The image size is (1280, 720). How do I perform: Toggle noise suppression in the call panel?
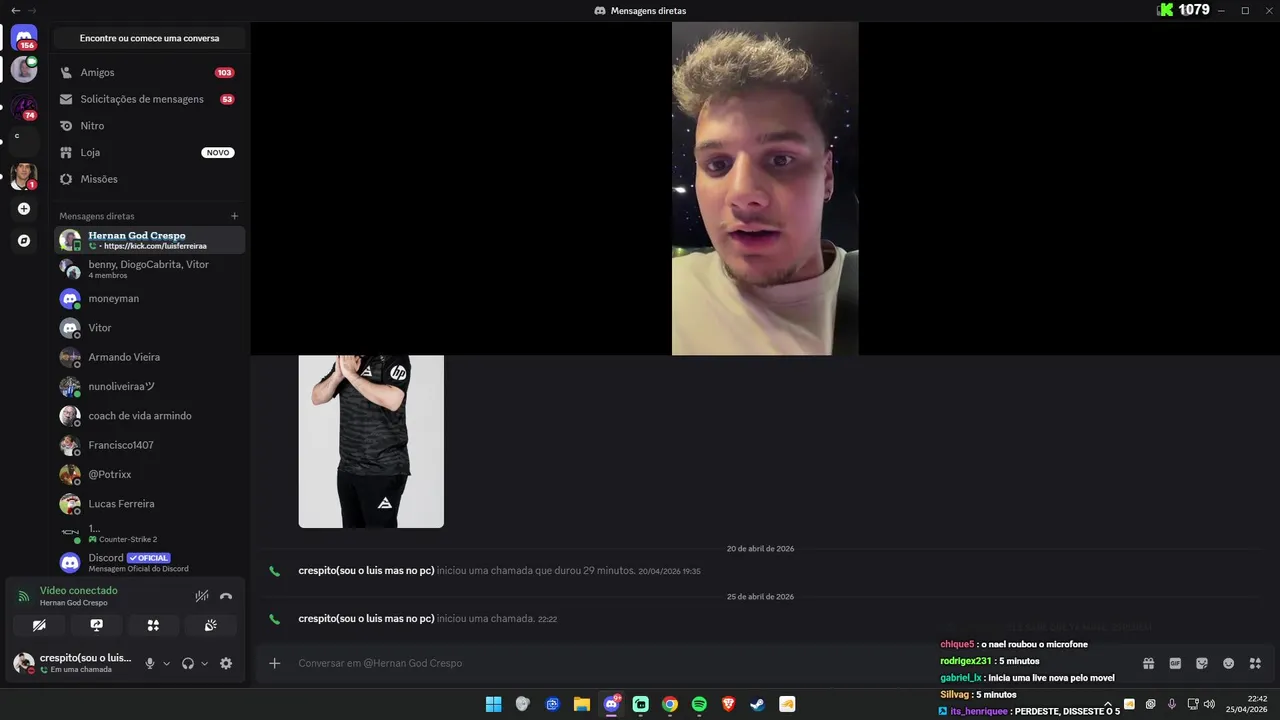pos(202,596)
